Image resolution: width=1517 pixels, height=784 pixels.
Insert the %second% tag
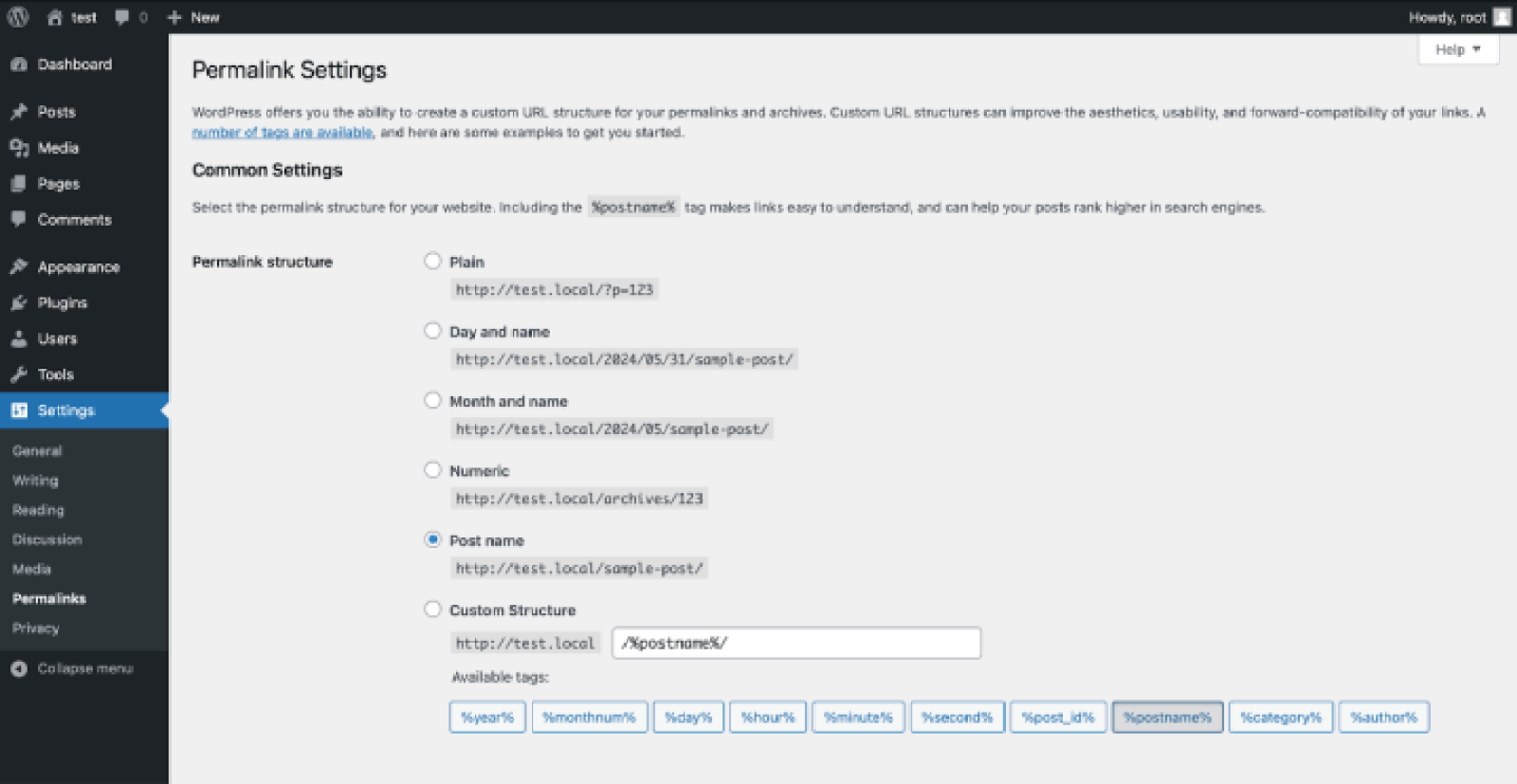[x=958, y=718]
